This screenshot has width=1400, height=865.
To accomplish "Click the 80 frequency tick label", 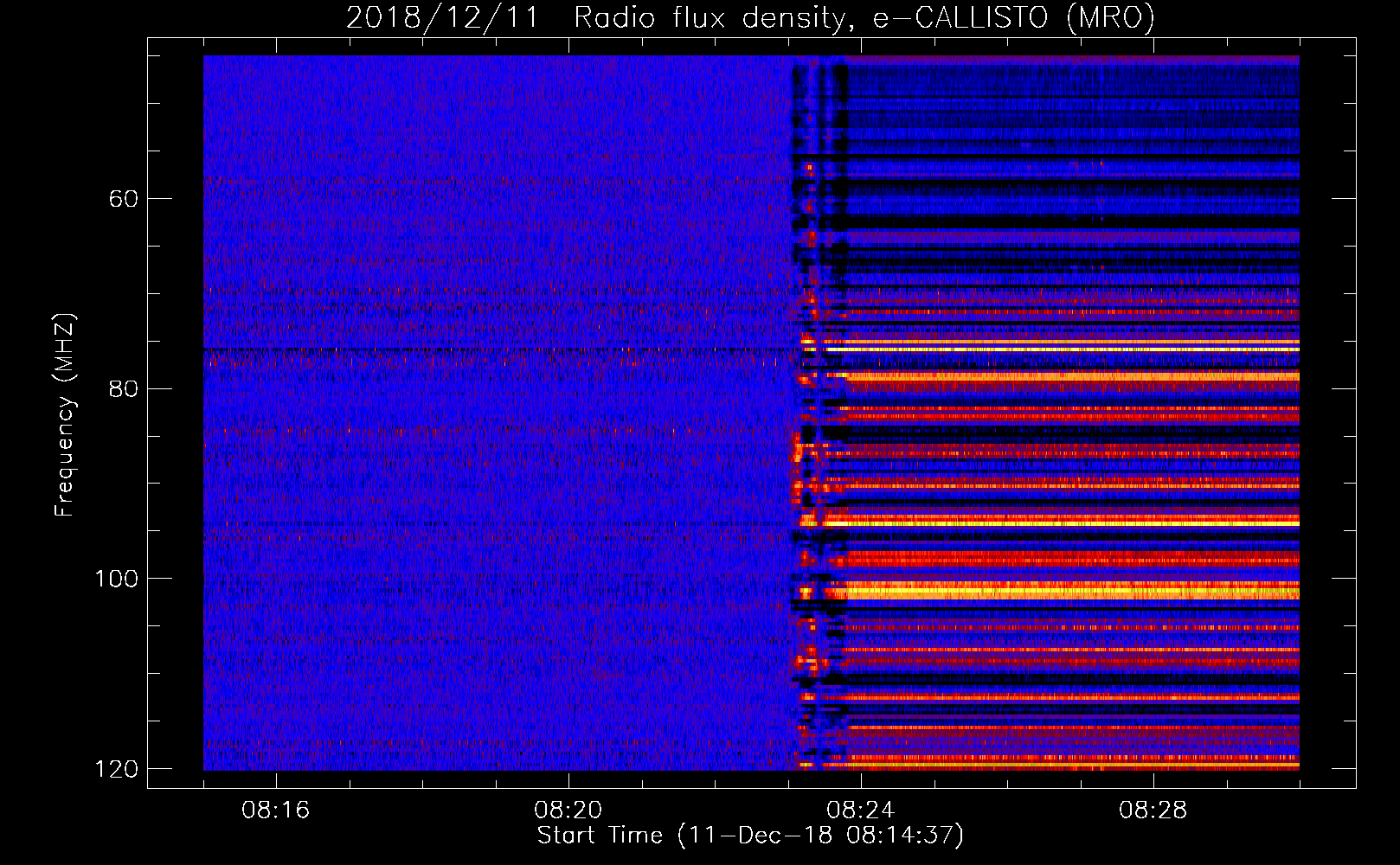I will pos(124,388).
